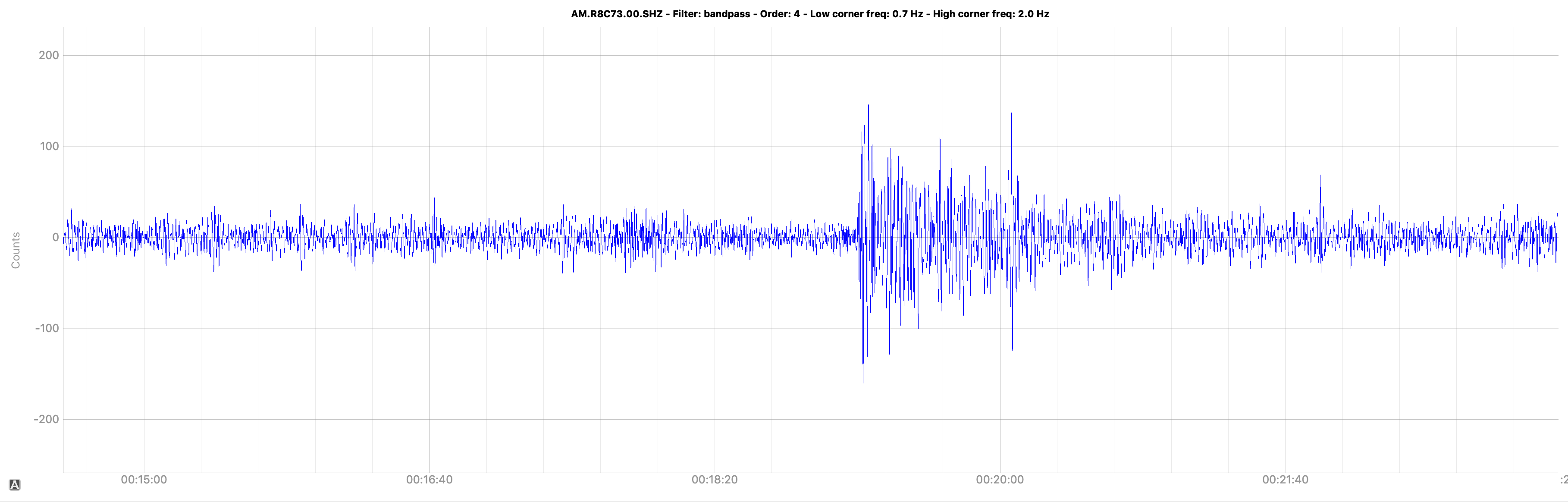Click the "-100" y-axis tick label
Image resolution: width=1568 pixels, height=502 pixels.
[x=47, y=328]
